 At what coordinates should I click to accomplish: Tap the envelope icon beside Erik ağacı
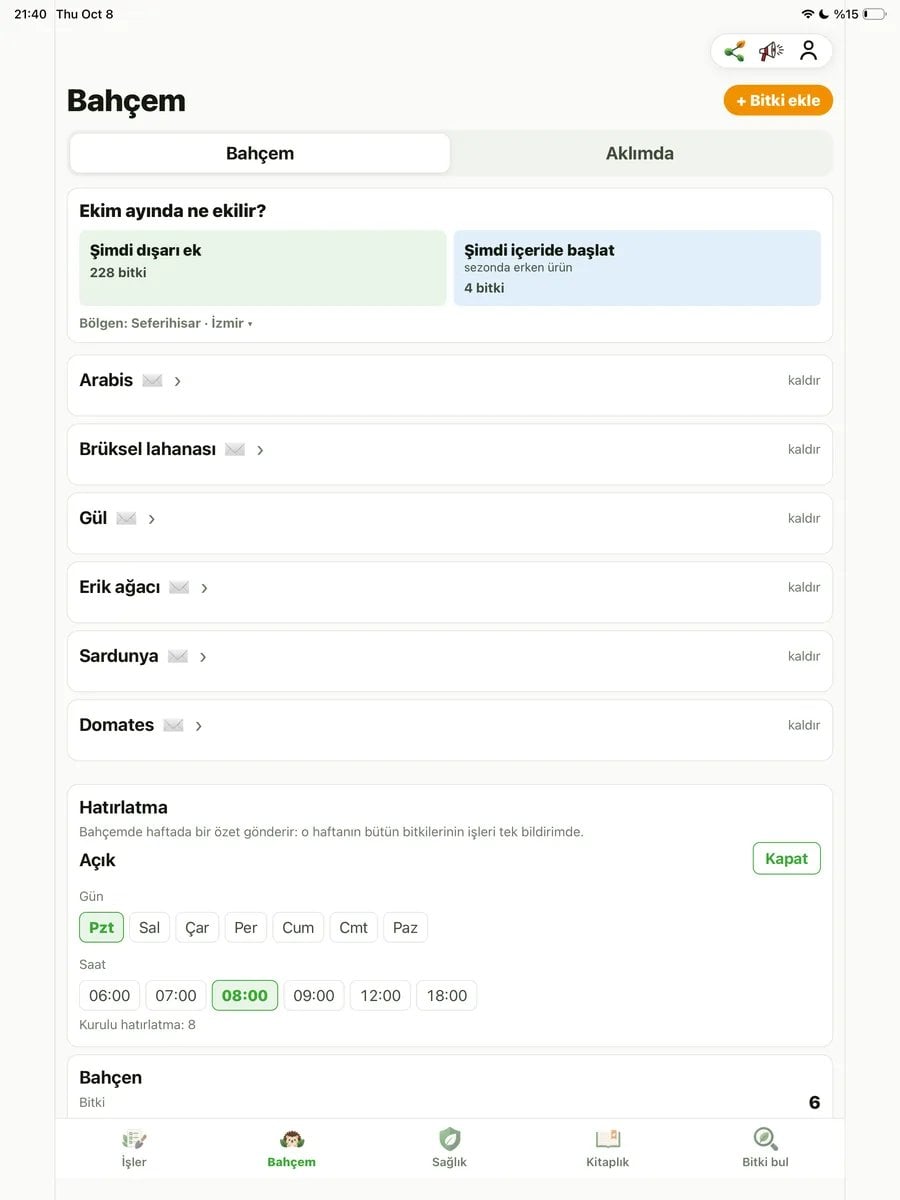(179, 588)
